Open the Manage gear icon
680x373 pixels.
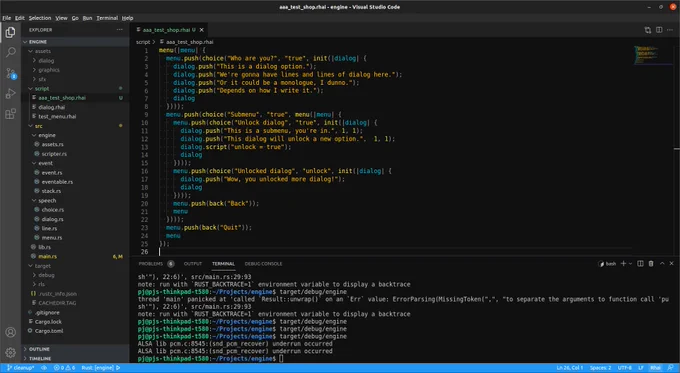pyautogui.click(x=10, y=352)
